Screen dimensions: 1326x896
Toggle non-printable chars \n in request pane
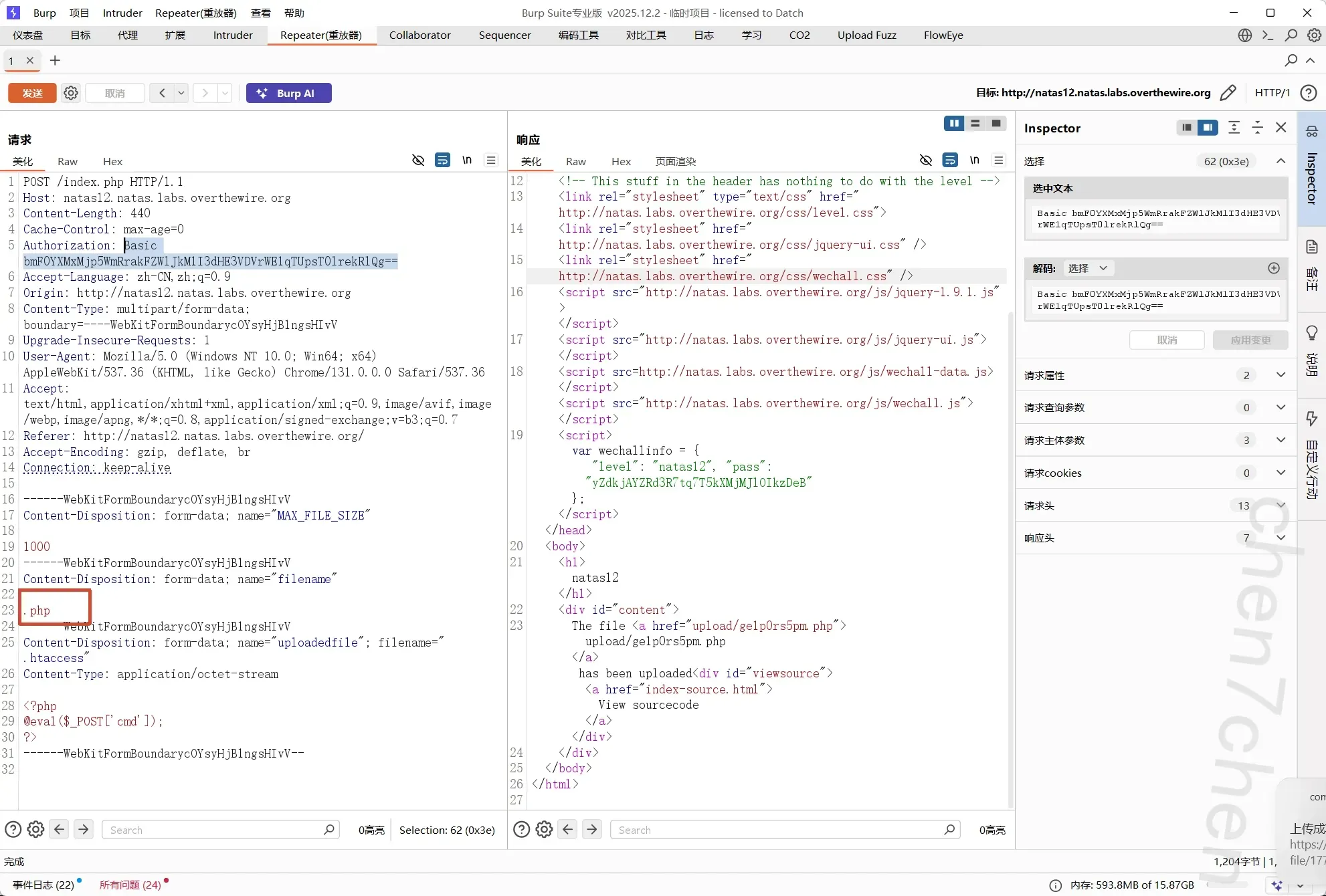click(x=467, y=160)
